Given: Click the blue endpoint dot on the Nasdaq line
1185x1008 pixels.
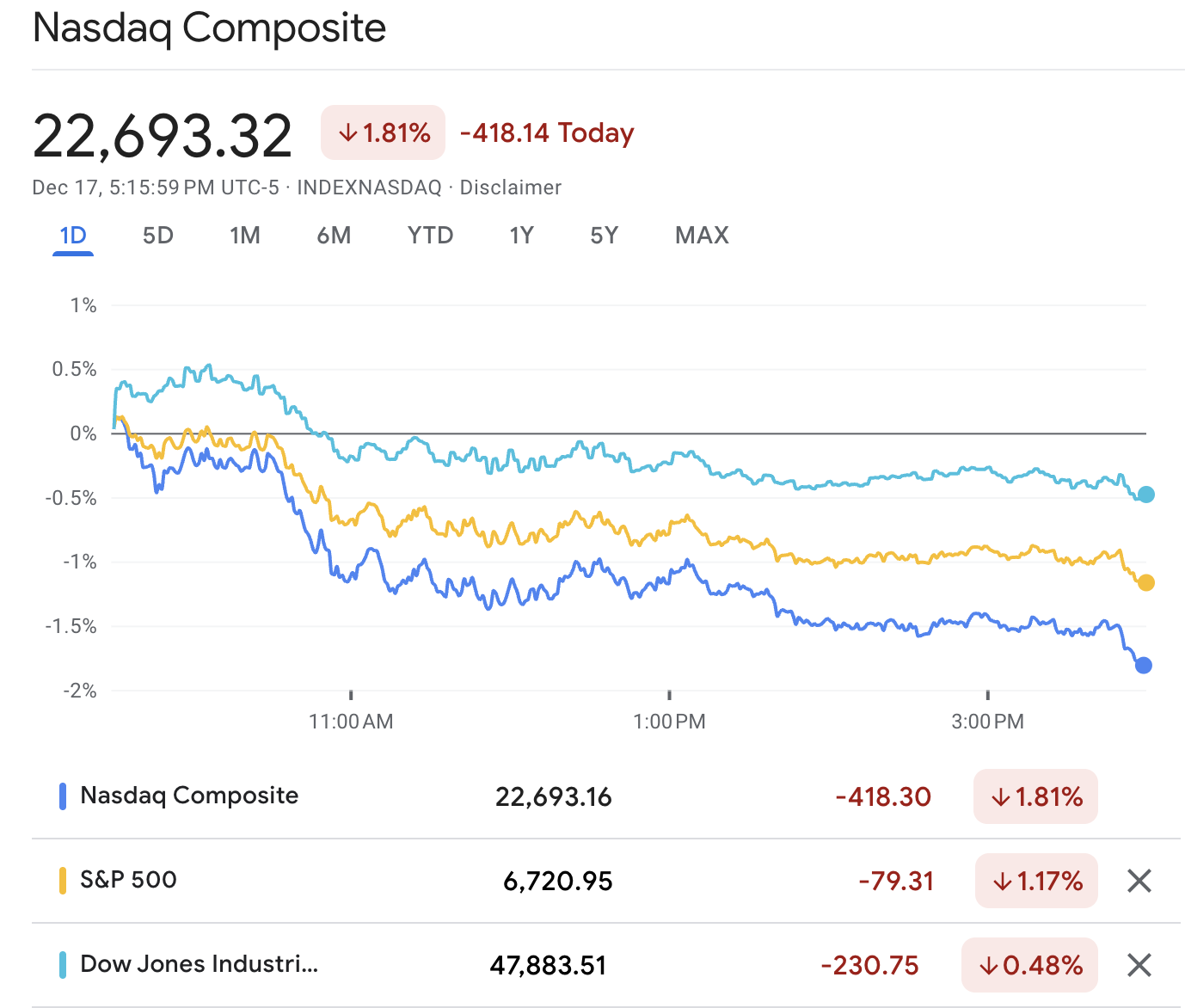Looking at the screenshot, I should 1145,665.
